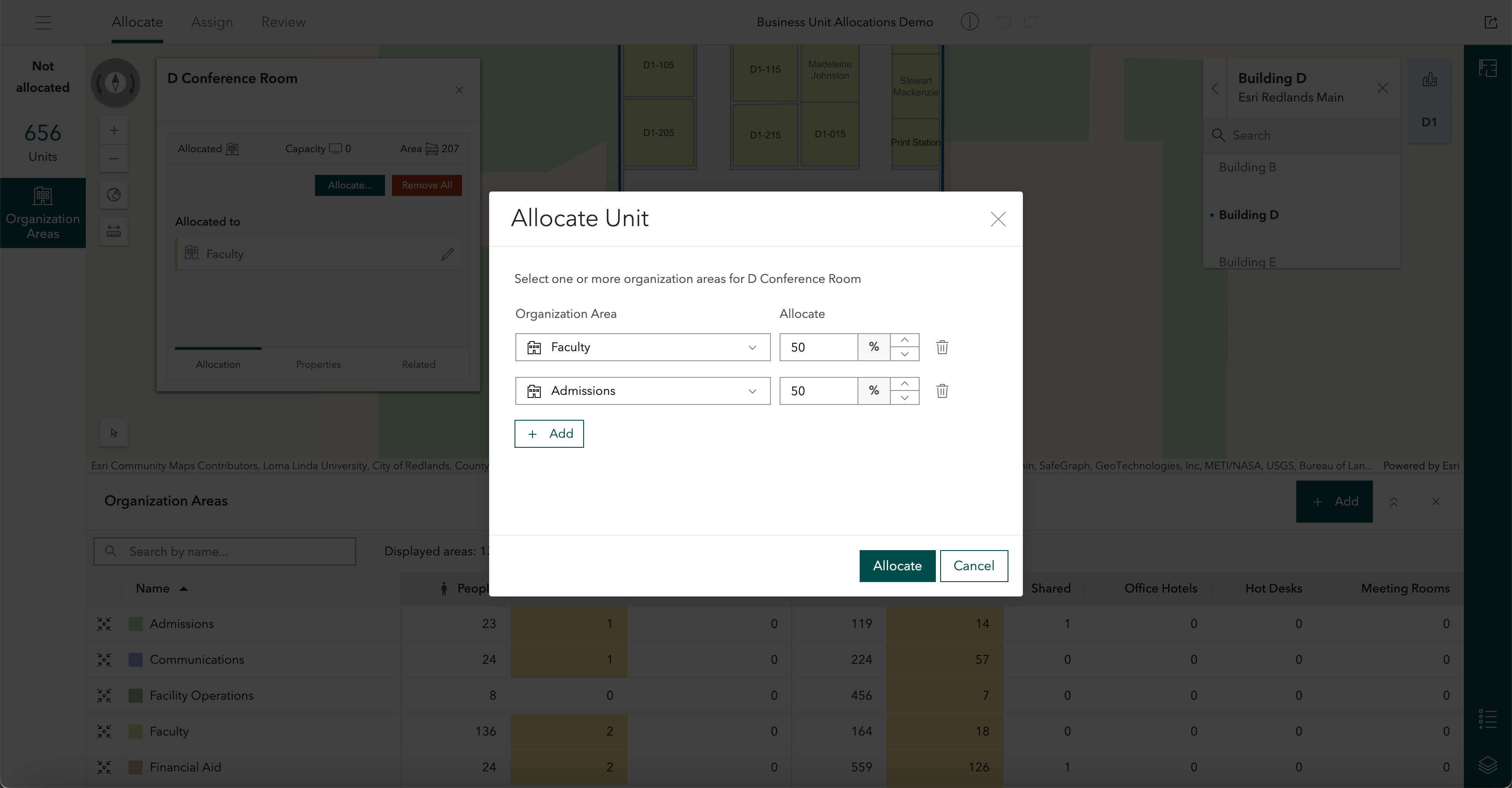Decrease Admissions allocation percentage
Image resolution: width=1512 pixels, height=788 pixels.
coord(904,398)
